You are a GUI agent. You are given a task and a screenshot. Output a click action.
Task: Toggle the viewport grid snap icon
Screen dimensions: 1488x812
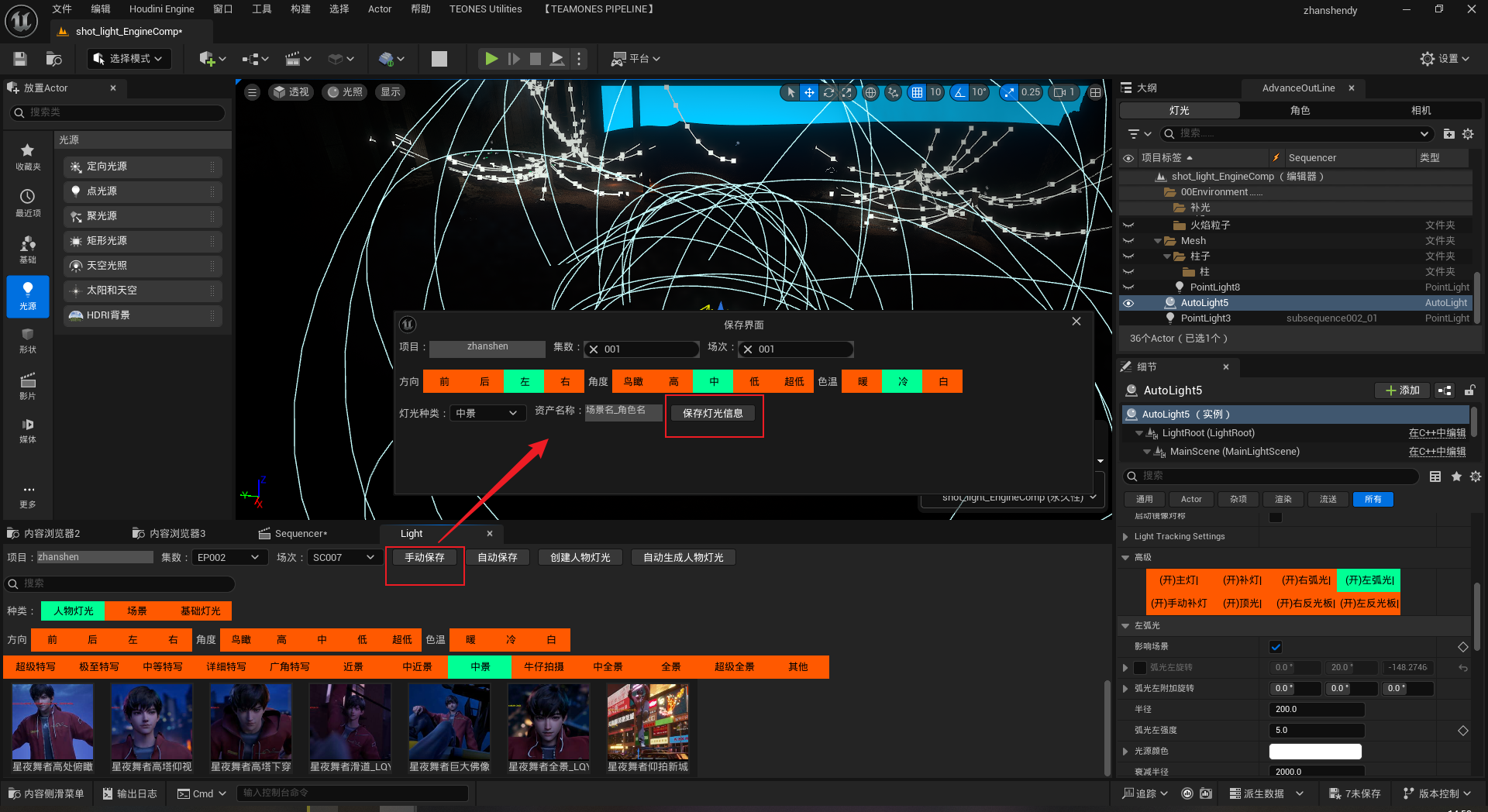point(917,92)
